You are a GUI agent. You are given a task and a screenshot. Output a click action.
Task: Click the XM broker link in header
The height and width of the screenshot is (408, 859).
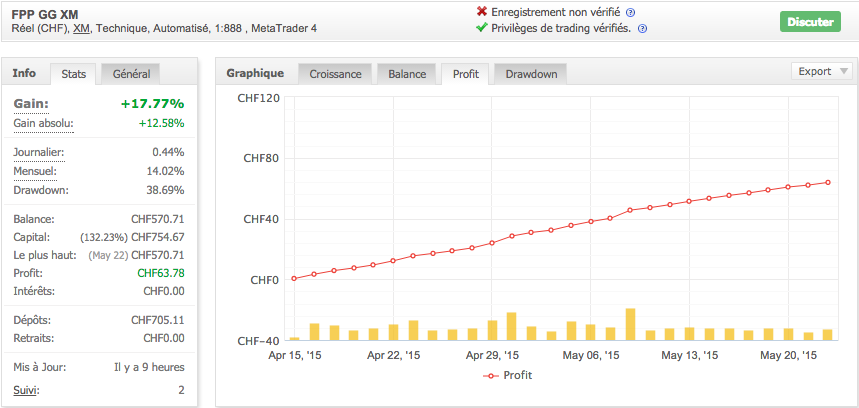pos(82,28)
